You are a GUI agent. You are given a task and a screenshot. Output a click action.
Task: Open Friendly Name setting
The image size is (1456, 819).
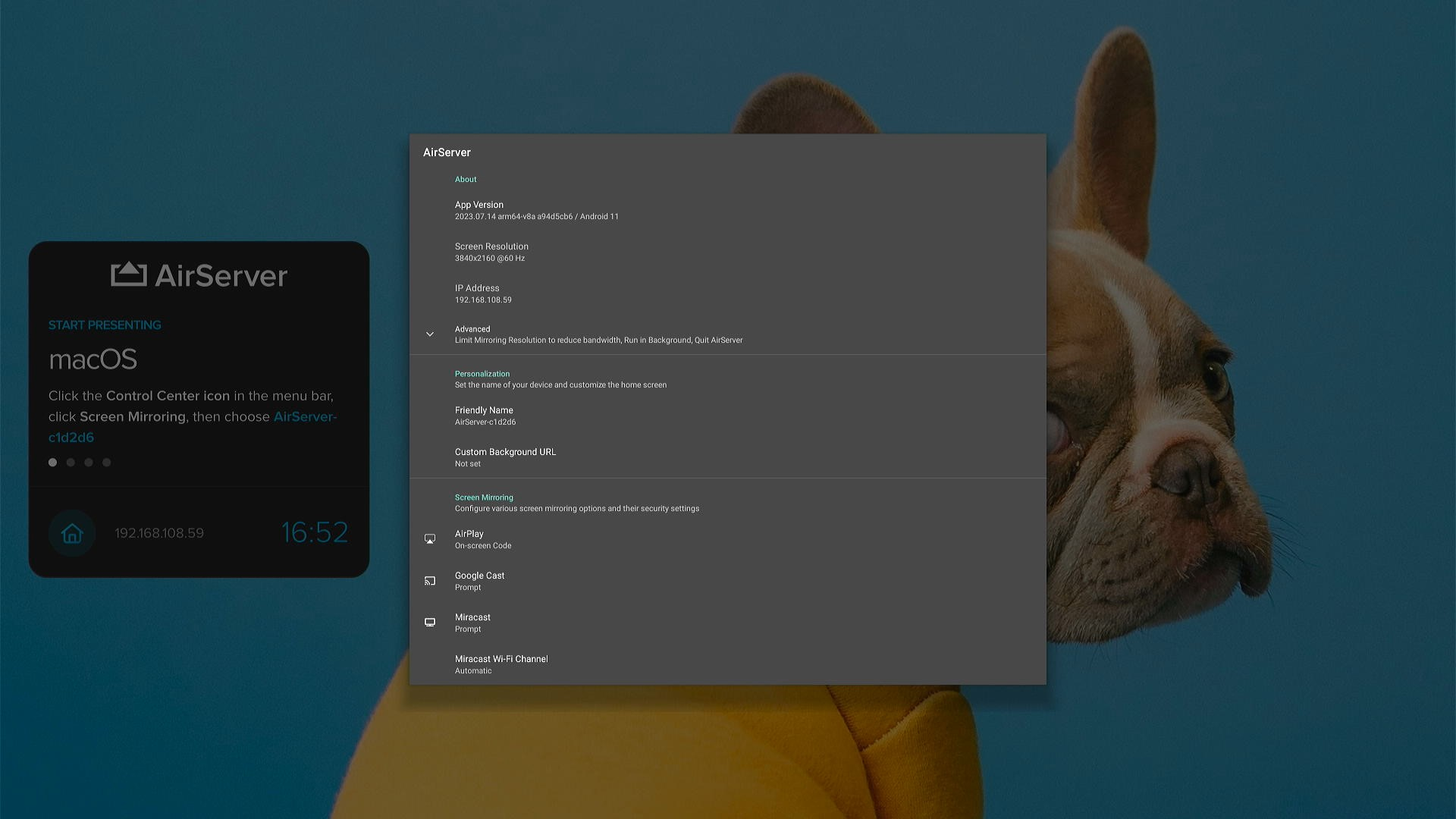pyautogui.click(x=485, y=416)
